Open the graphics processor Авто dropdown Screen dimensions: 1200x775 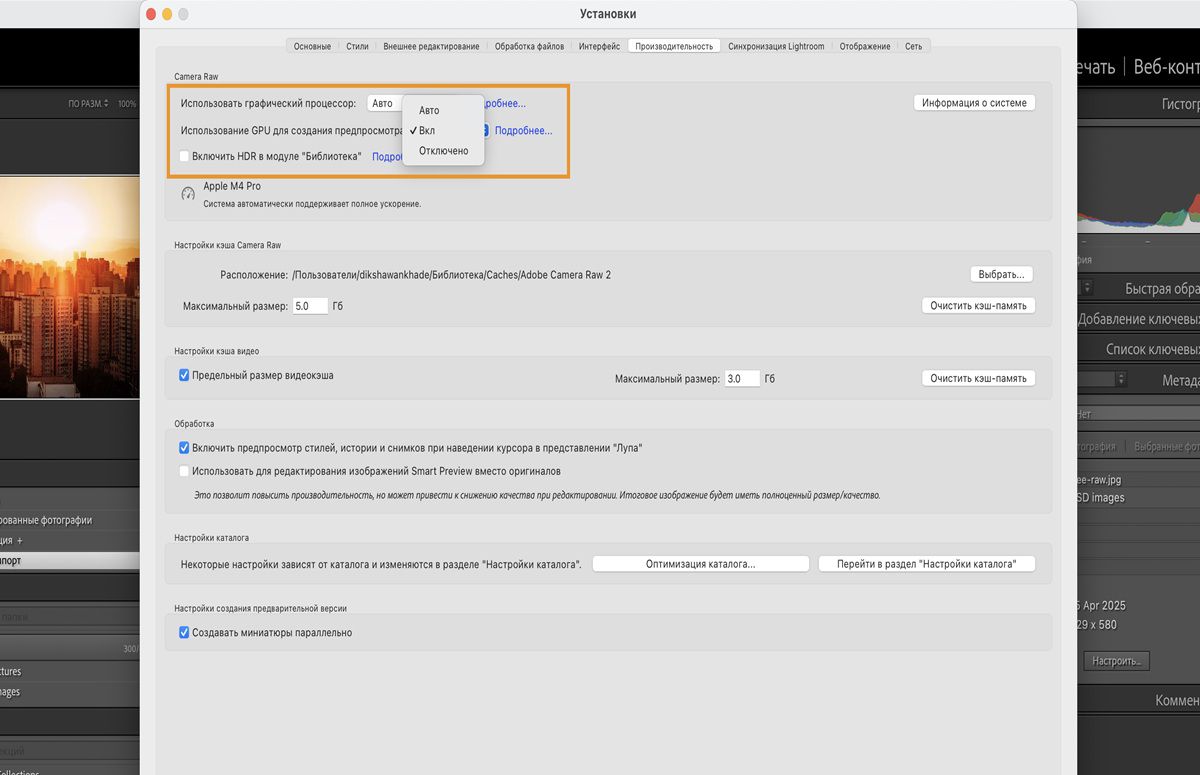[x=386, y=103]
